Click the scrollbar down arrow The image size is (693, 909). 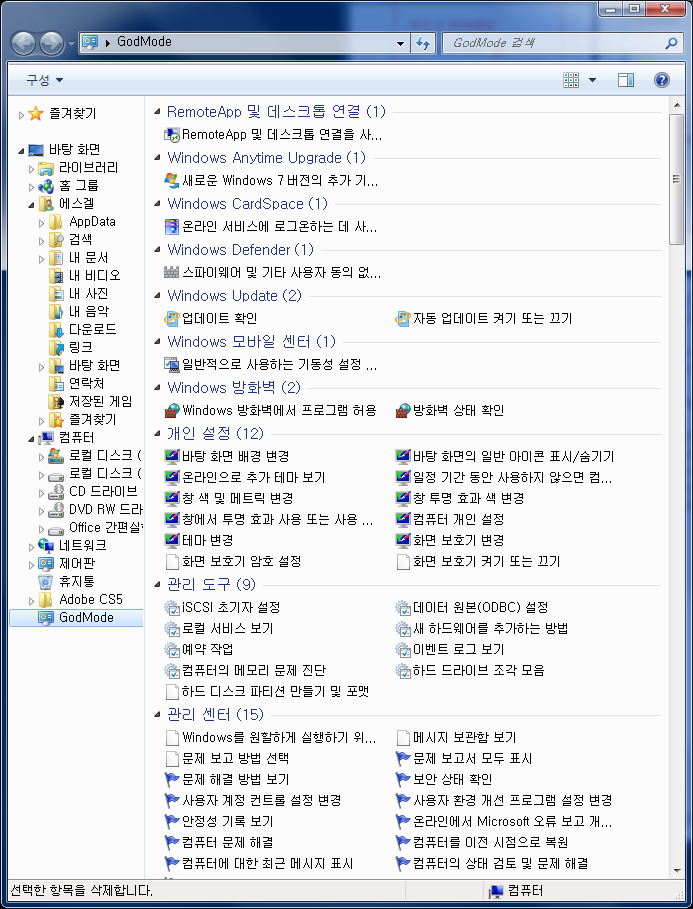point(677,871)
